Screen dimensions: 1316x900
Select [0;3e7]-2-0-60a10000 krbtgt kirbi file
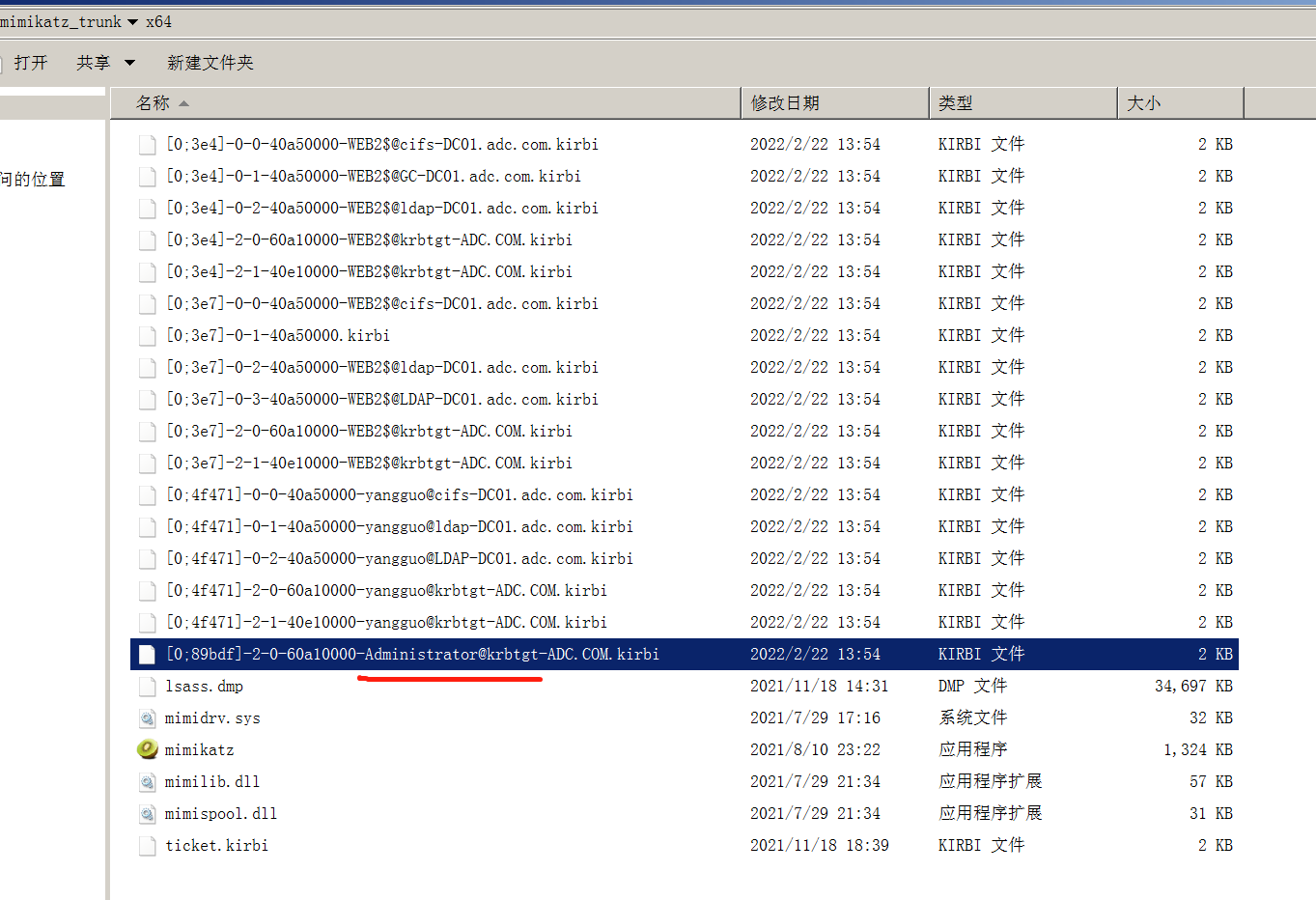(x=369, y=431)
